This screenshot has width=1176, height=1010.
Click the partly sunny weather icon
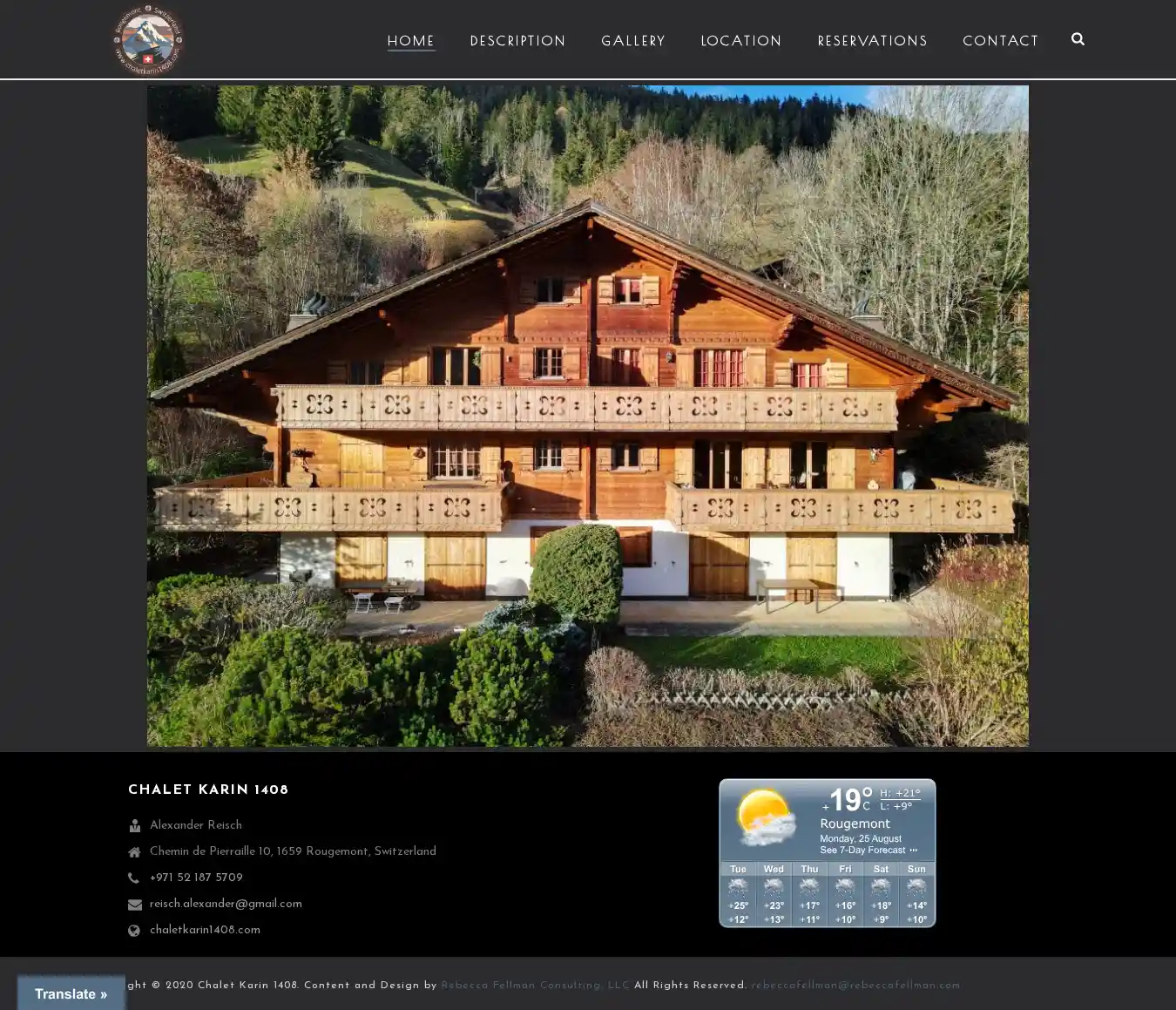click(765, 817)
